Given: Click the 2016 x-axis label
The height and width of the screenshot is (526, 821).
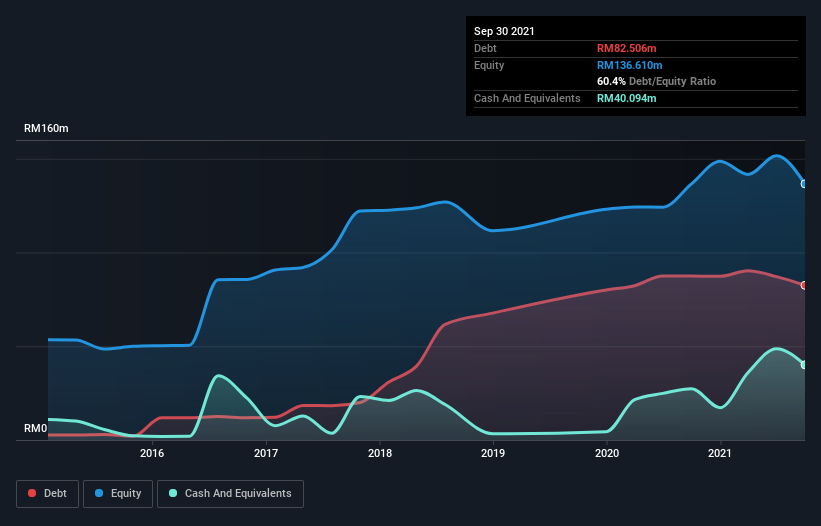Looking at the screenshot, I should tap(152, 453).
